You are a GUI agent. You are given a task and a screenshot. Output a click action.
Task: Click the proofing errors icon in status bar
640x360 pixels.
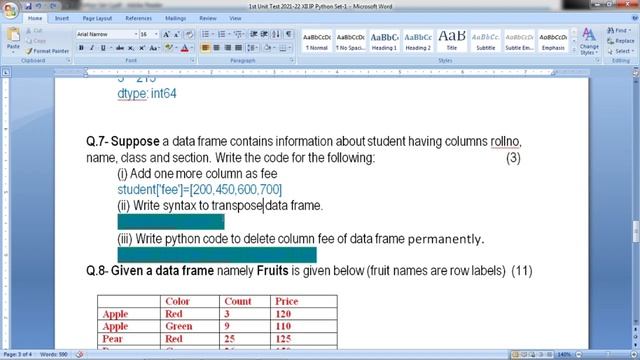coord(80,354)
